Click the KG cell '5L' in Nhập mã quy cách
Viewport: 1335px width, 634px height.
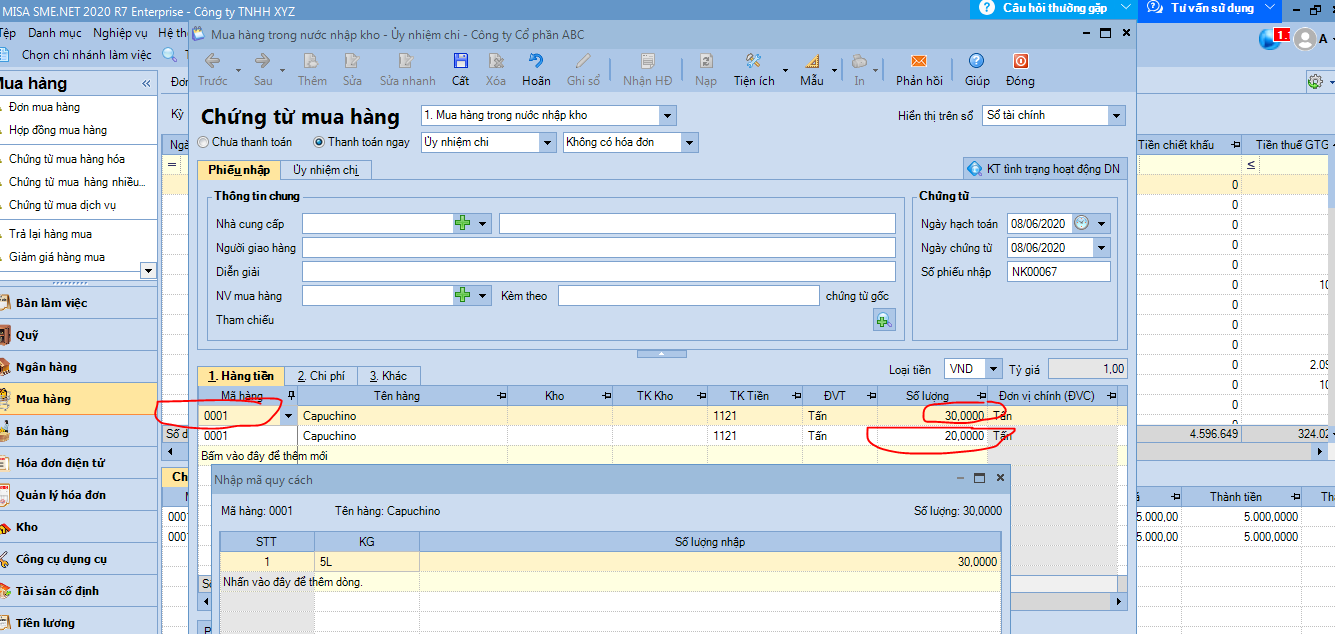tap(367, 562)
